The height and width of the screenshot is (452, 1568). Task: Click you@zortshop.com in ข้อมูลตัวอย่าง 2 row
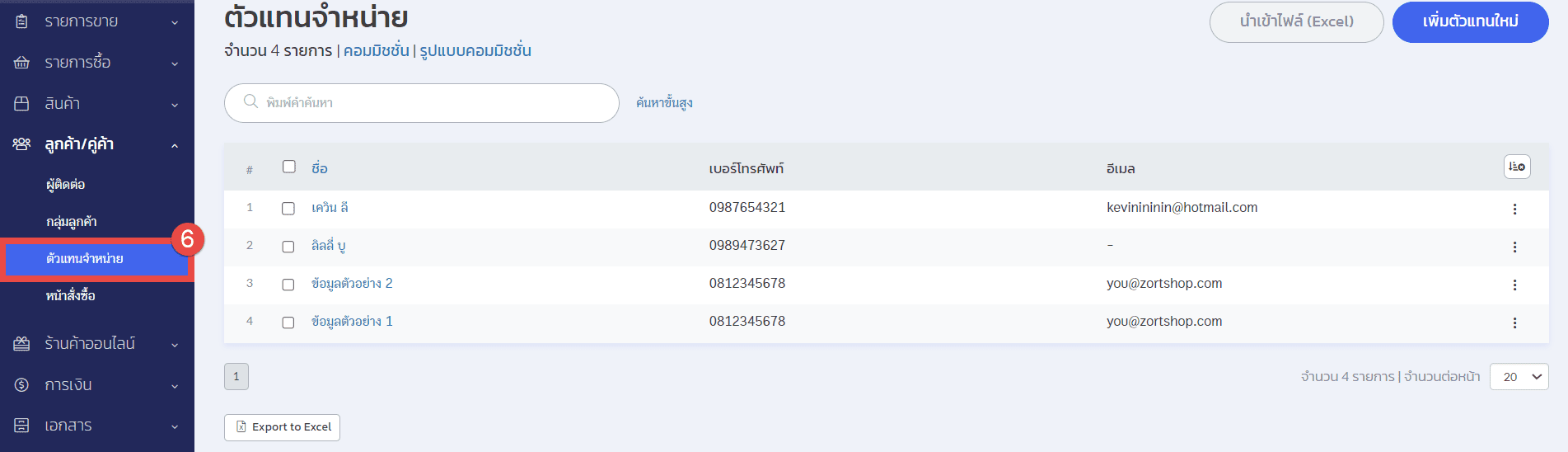(1164, 284)
